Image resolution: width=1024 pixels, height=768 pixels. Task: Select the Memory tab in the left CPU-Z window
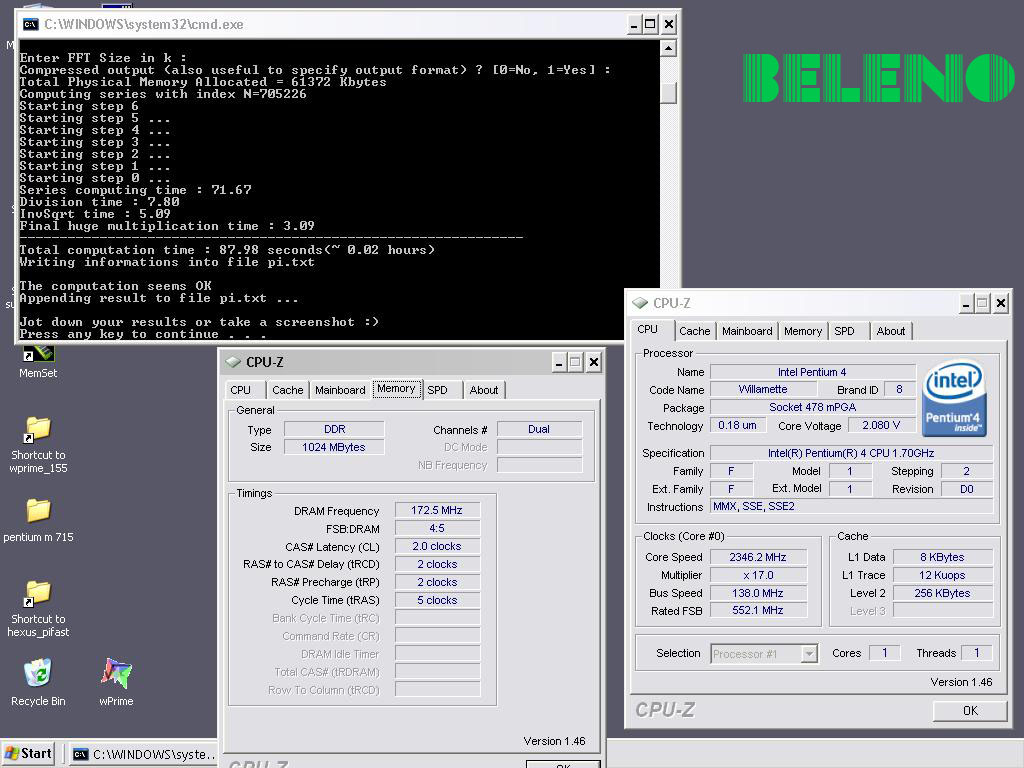[x=396, y=389]
